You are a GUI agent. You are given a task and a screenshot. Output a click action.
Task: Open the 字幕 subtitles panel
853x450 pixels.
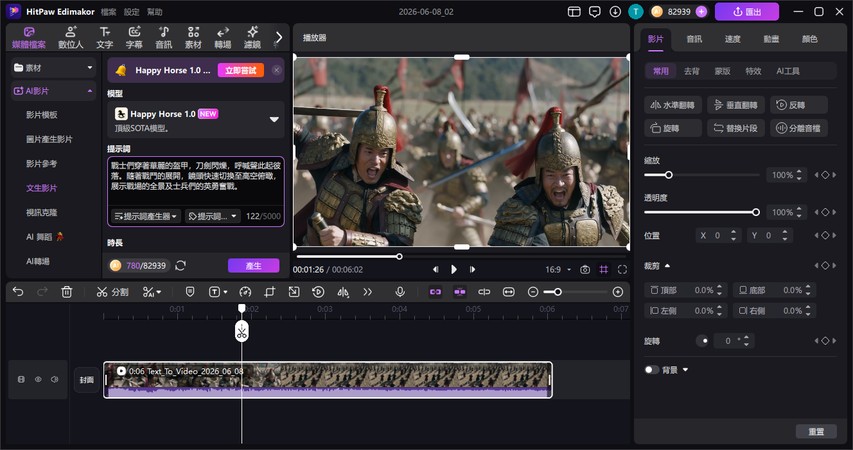[134, 38]
